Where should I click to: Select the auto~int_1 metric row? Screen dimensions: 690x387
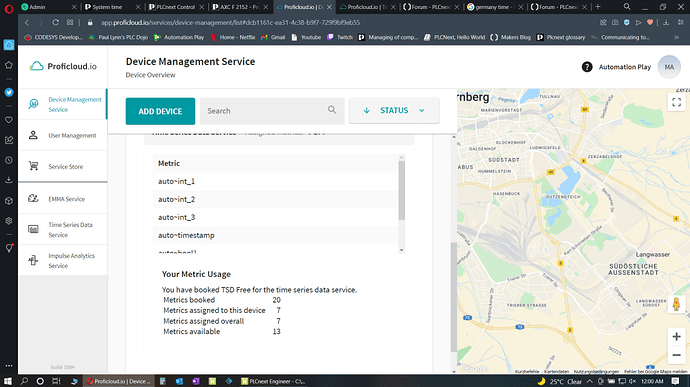pyautogui.click(x=275, y=181)
